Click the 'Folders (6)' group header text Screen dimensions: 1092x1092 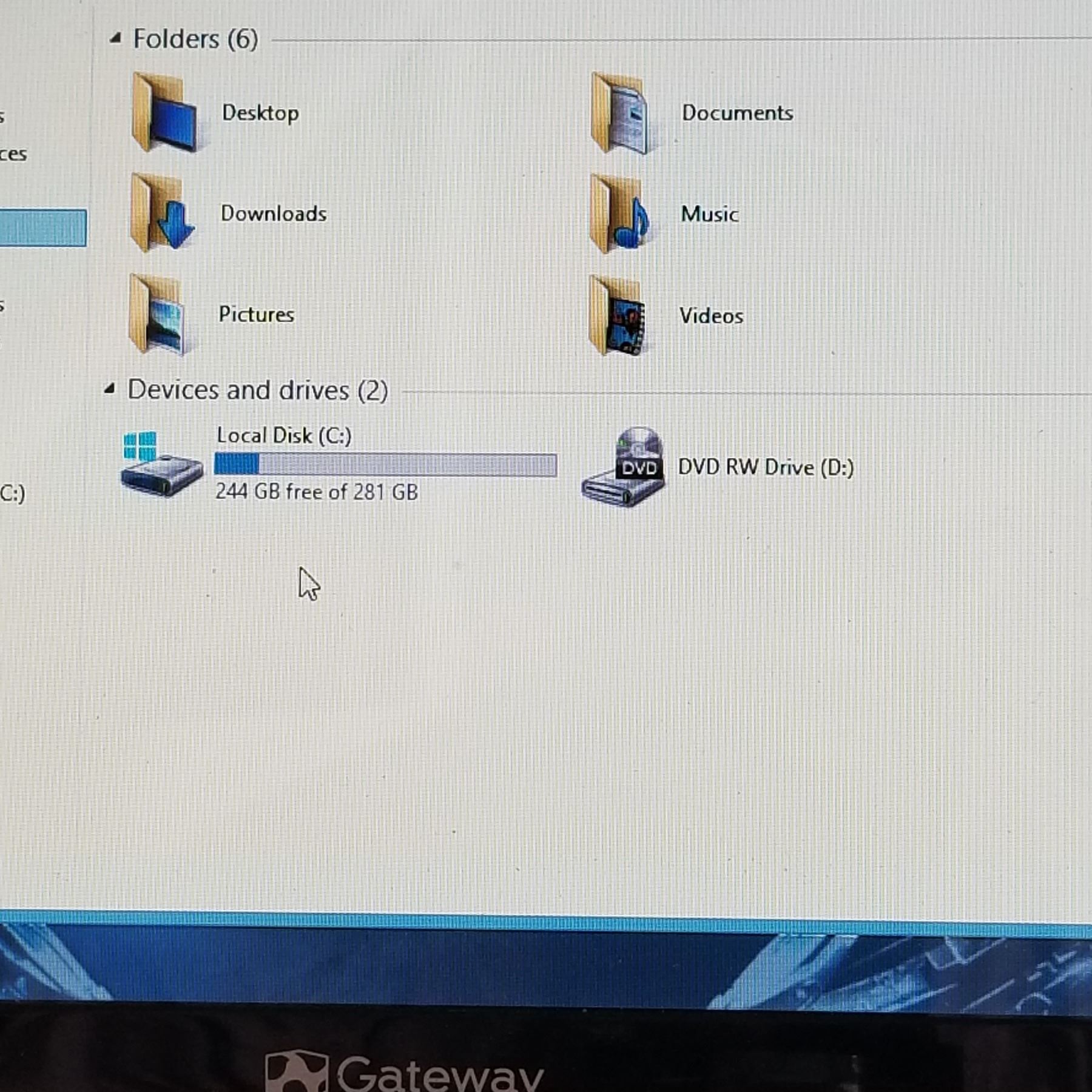pyautogui.click(x=195, y=39)
